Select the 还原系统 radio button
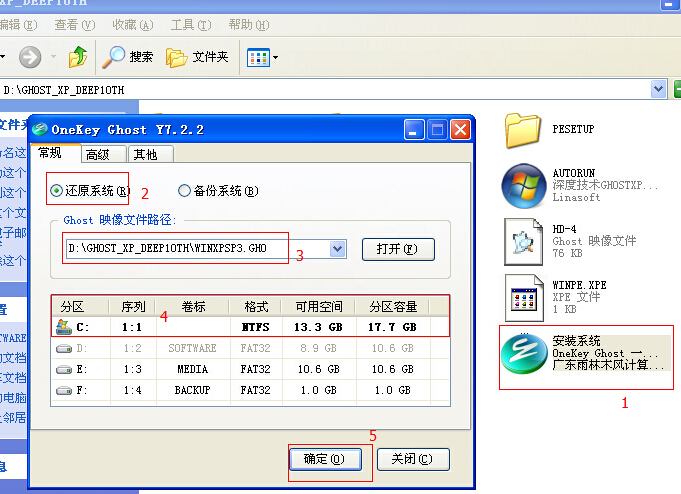 57,191
